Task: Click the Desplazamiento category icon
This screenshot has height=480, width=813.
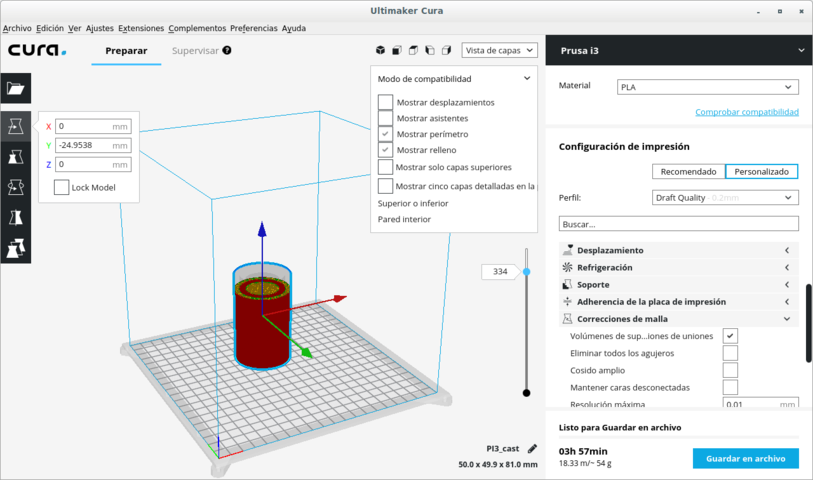Action: (x=568, y=250)
